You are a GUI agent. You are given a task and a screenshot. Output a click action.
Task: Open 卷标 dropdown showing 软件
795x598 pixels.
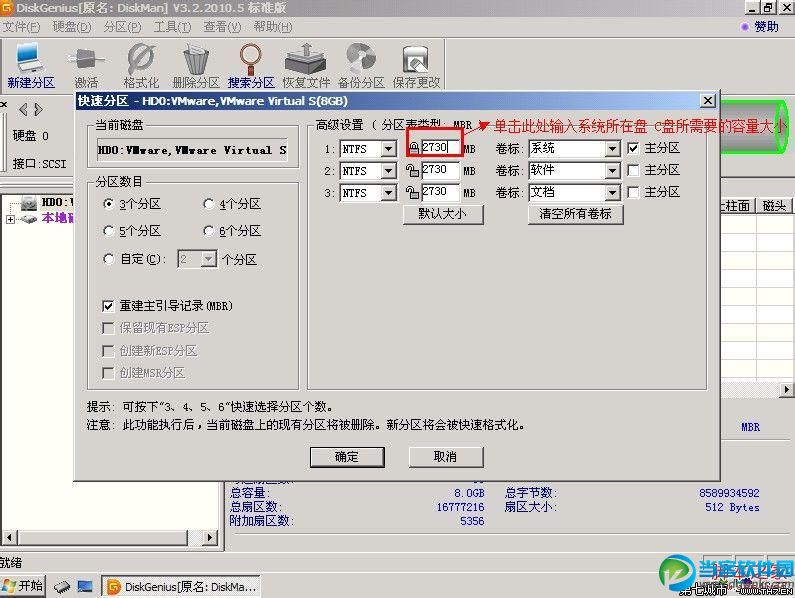coord(612,171)
